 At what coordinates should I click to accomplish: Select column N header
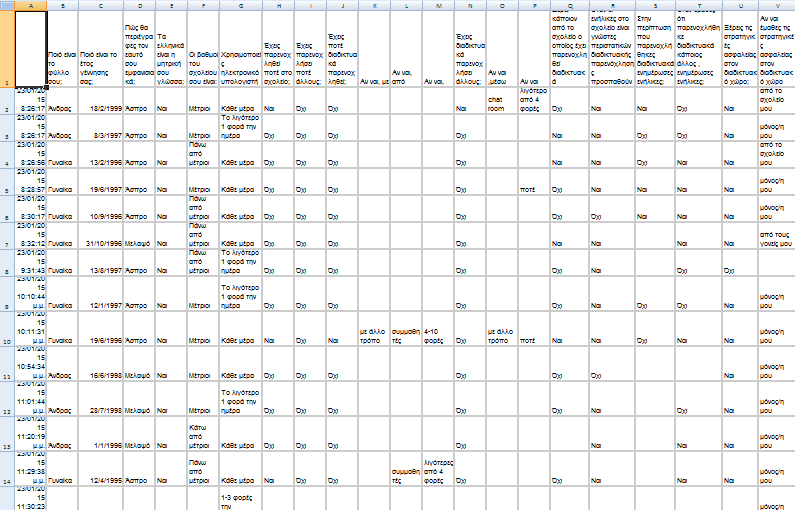pos(470,6)
